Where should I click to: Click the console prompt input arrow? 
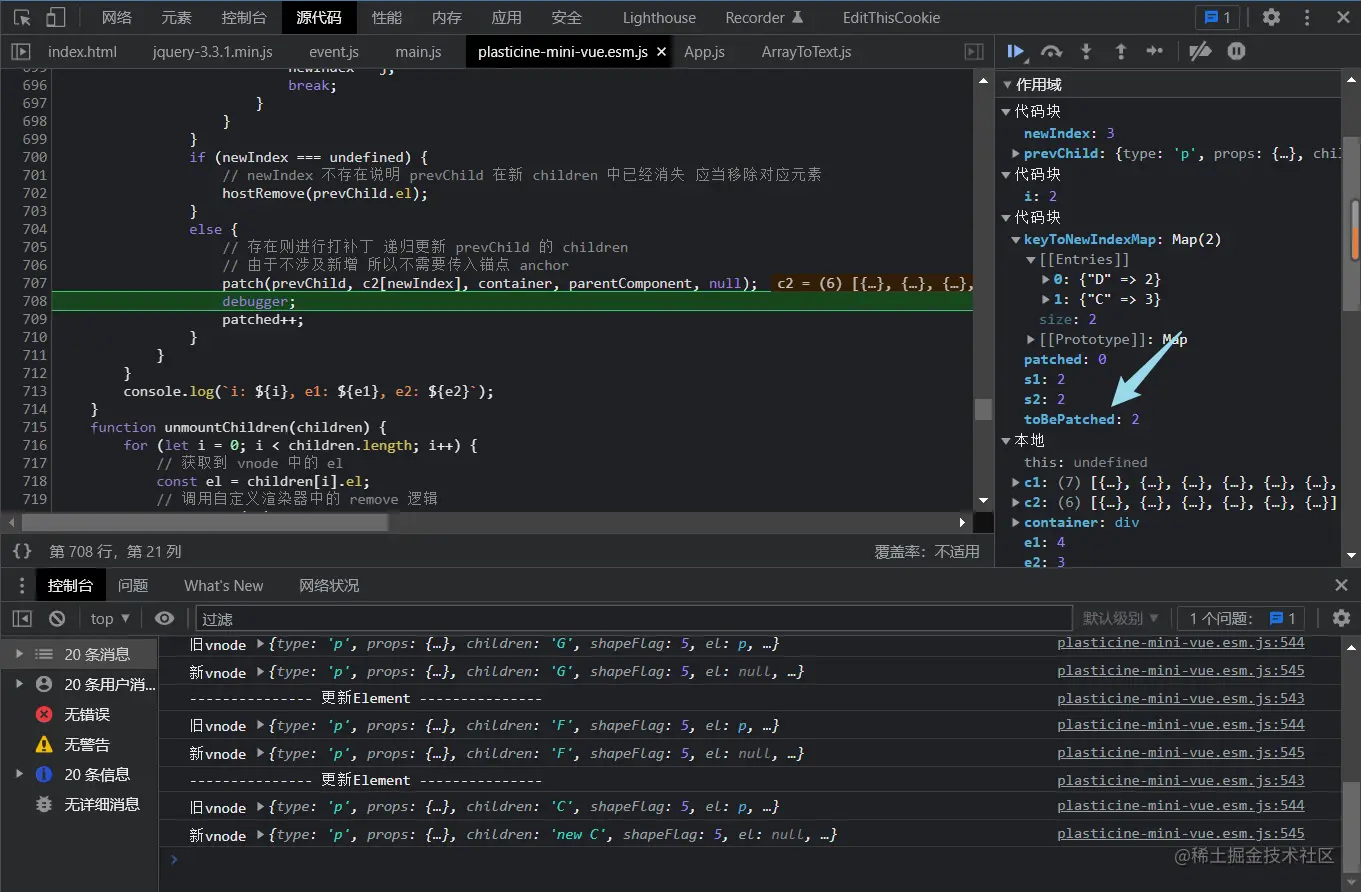(174, 859)
